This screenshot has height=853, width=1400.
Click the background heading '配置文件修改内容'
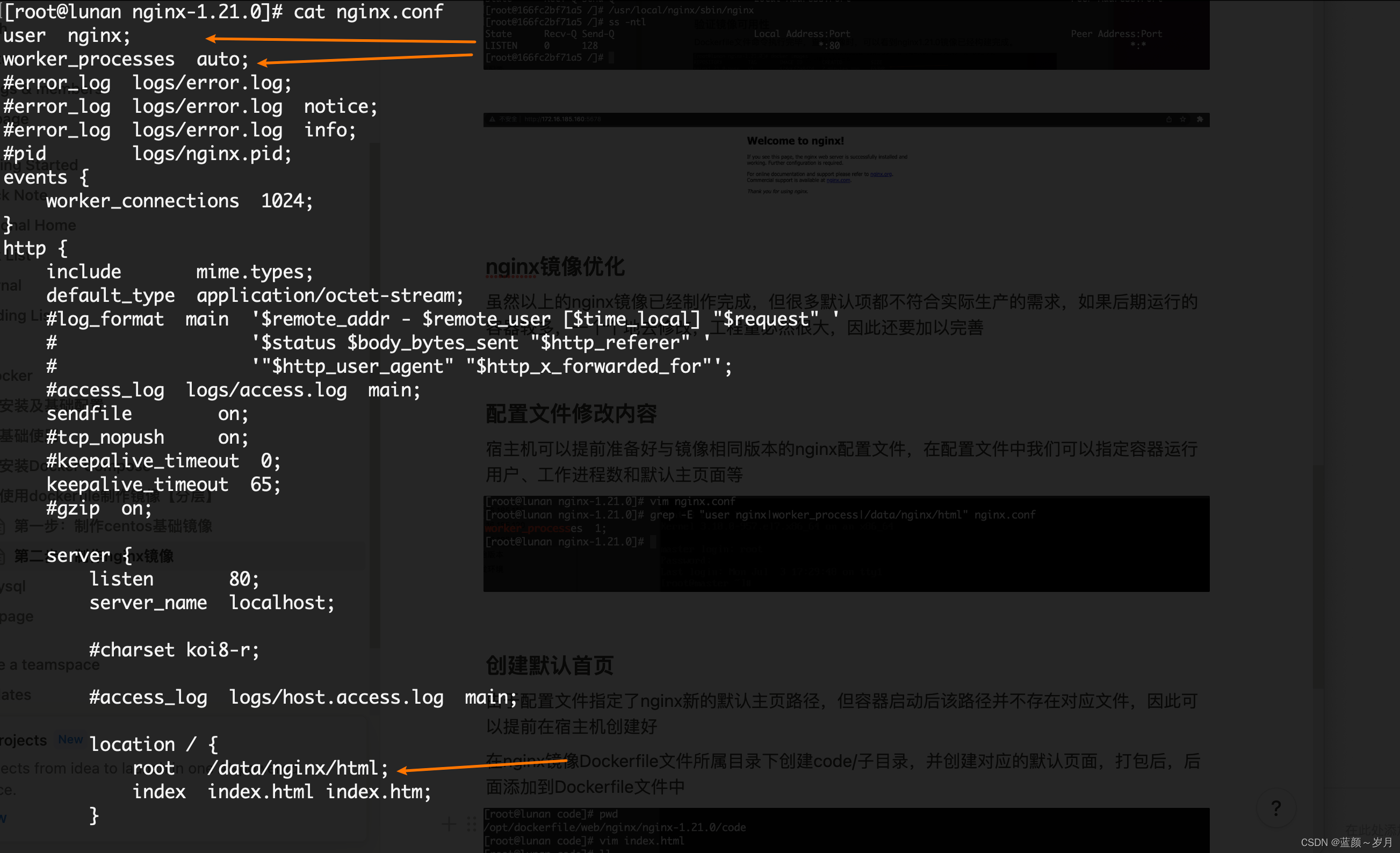click(571, 414)
